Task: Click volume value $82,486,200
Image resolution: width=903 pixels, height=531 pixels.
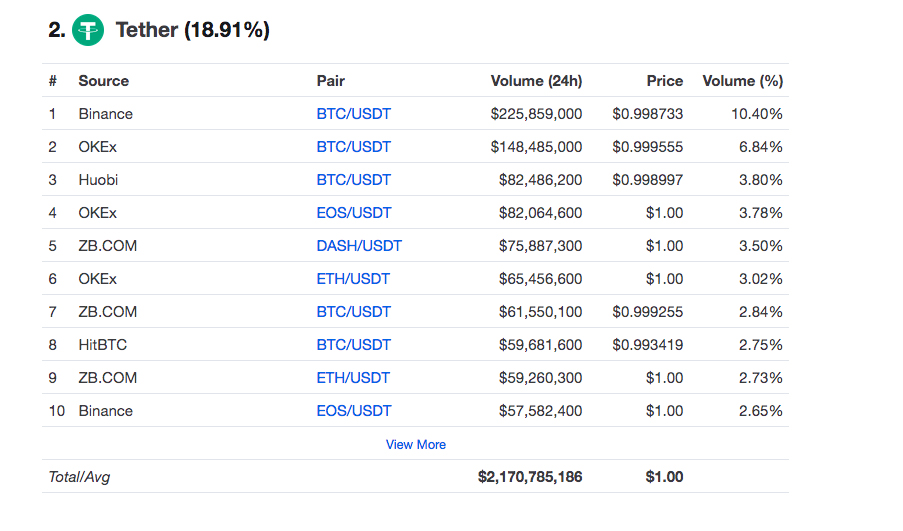Action: coord(540,180)
